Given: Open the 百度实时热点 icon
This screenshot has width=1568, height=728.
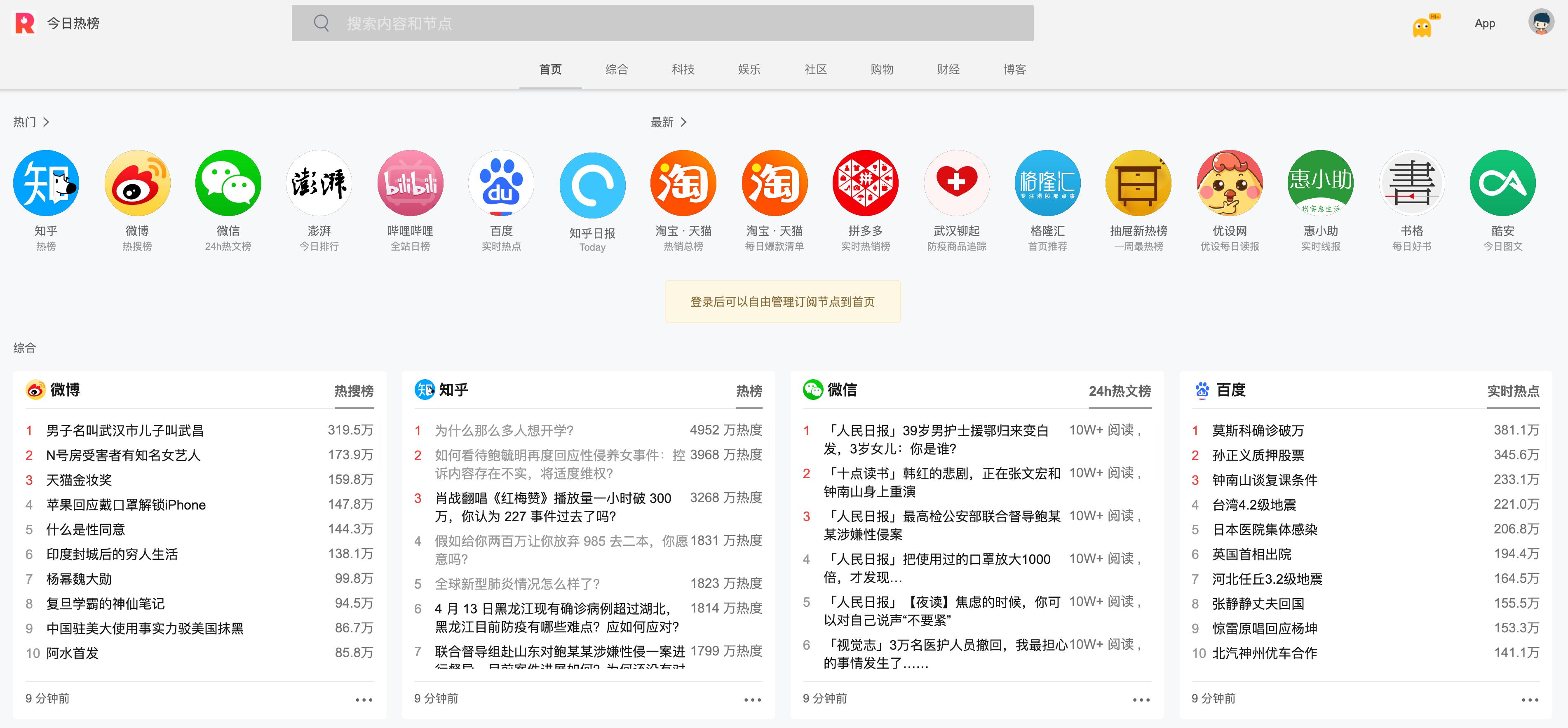Looking at the screenshot, I should point(500,182).
